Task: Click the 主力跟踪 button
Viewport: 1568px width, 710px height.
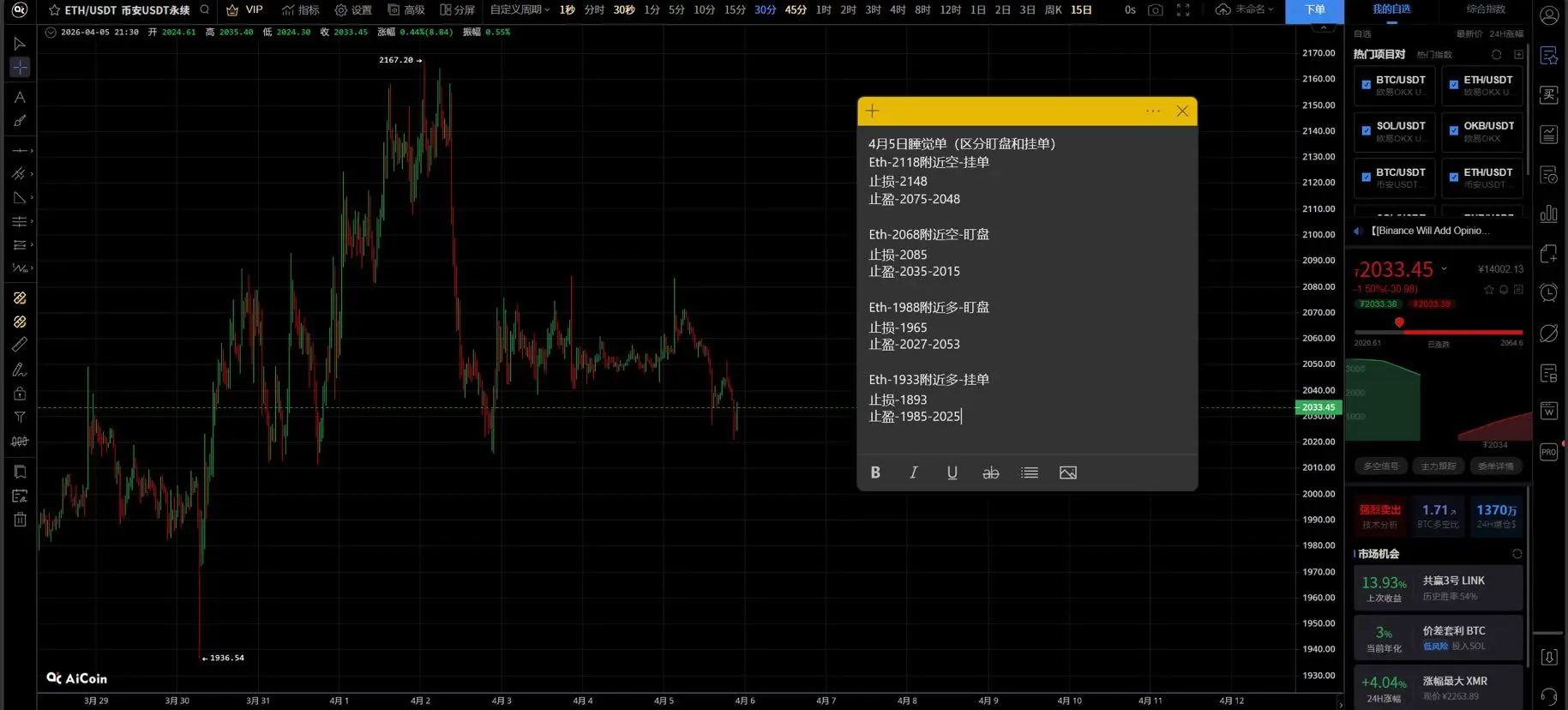Action: pyautogui.click(x=1439, y=466)
